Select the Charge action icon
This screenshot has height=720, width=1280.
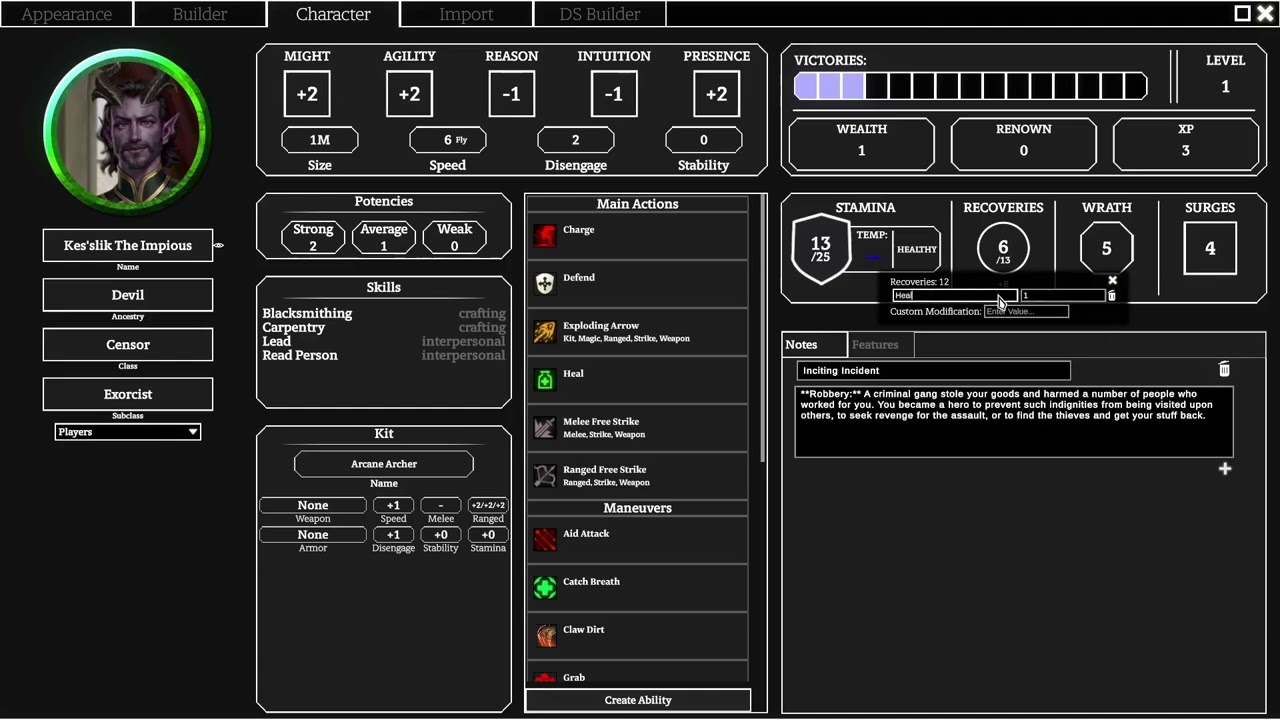pos(544,235)
